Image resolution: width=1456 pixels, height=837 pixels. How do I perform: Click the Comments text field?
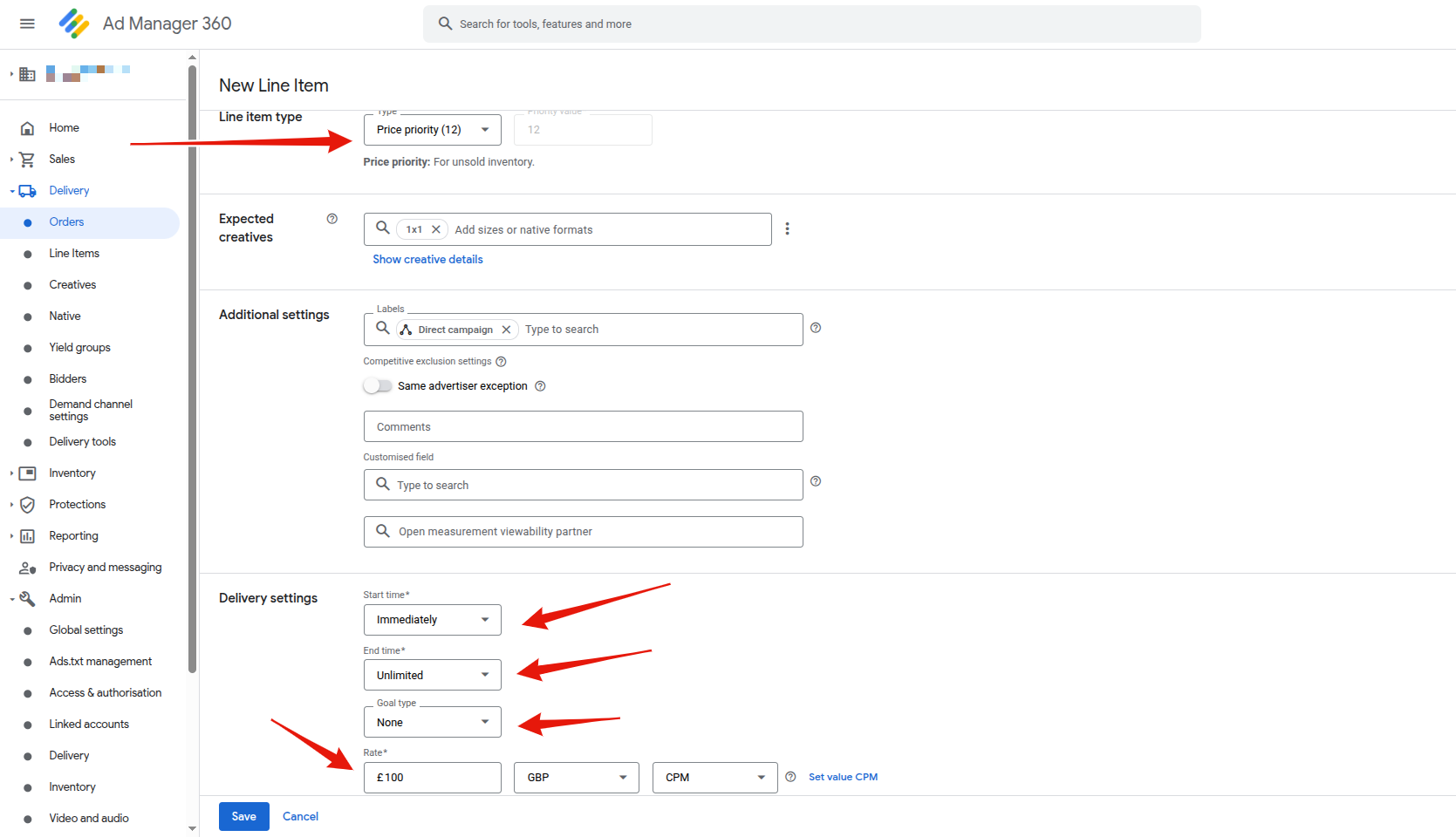[583, 427]
